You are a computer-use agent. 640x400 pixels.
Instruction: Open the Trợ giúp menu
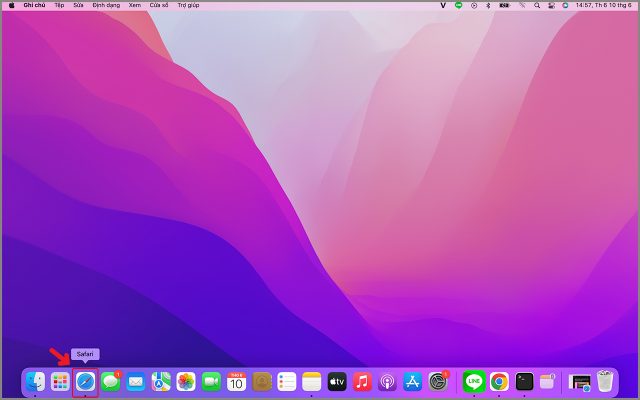coord(188,5)
